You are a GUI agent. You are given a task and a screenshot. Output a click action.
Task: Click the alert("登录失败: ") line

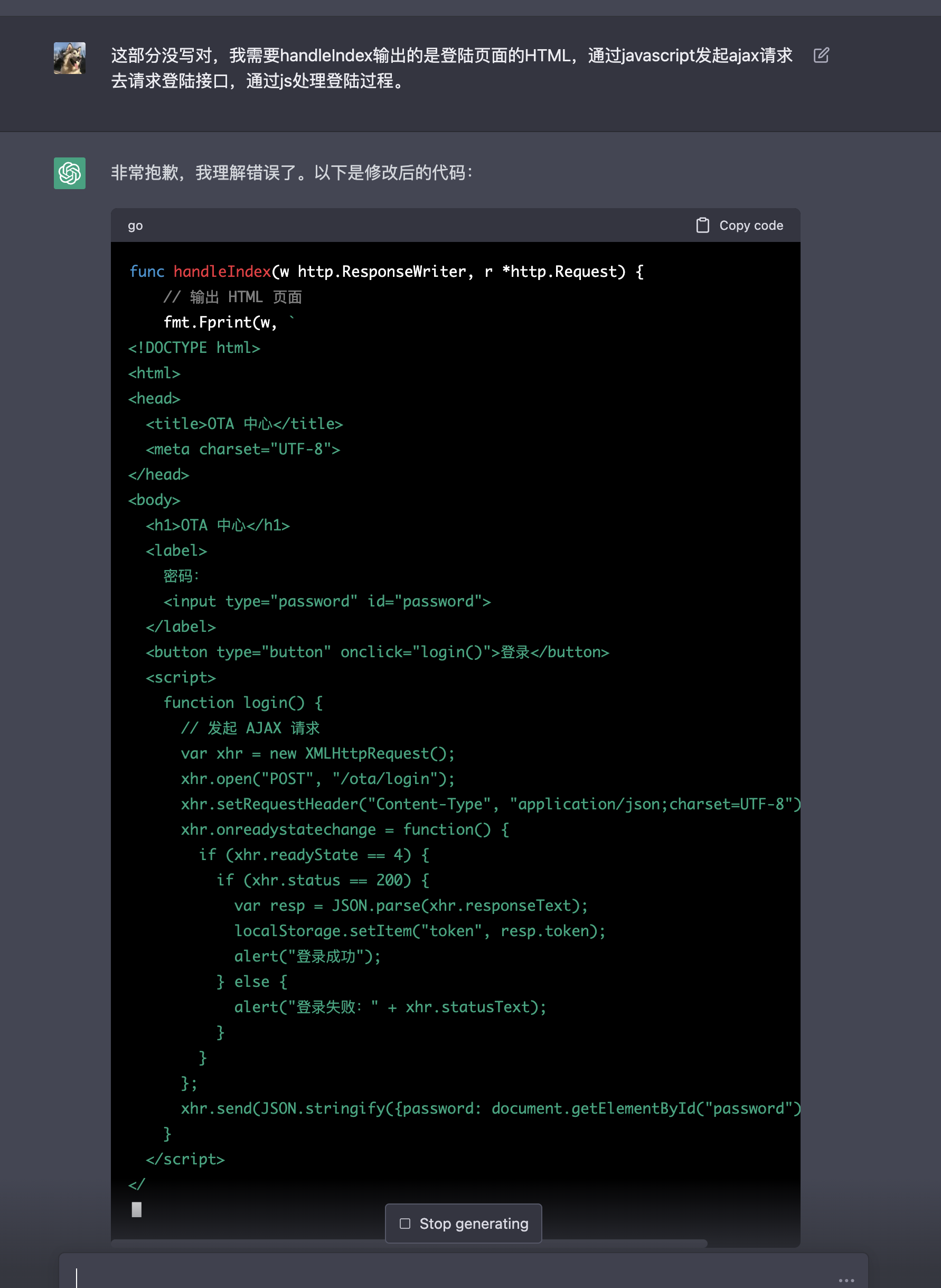click(x=390, y=1006)
